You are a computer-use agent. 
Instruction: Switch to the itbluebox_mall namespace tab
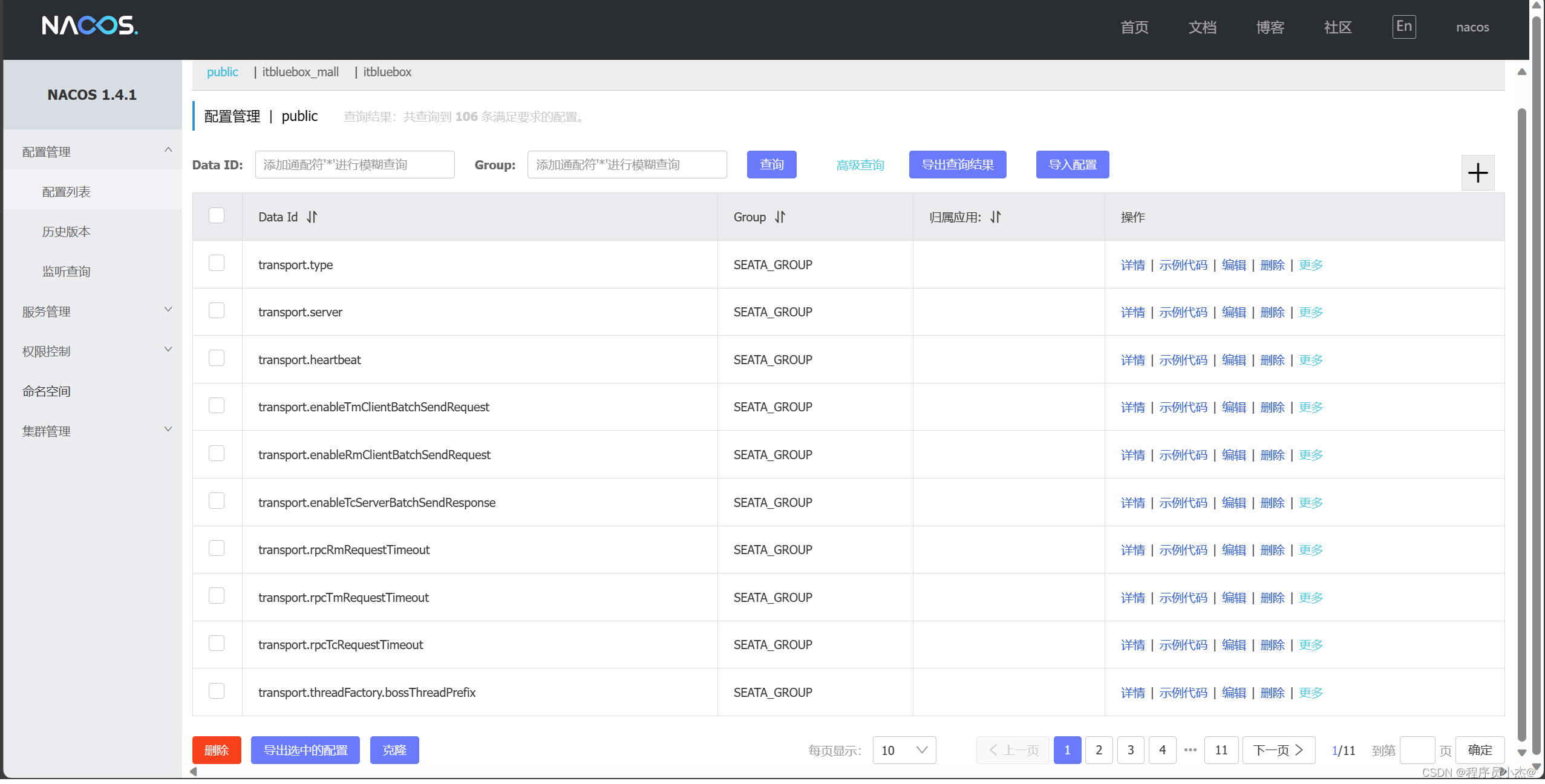[300, 72]
